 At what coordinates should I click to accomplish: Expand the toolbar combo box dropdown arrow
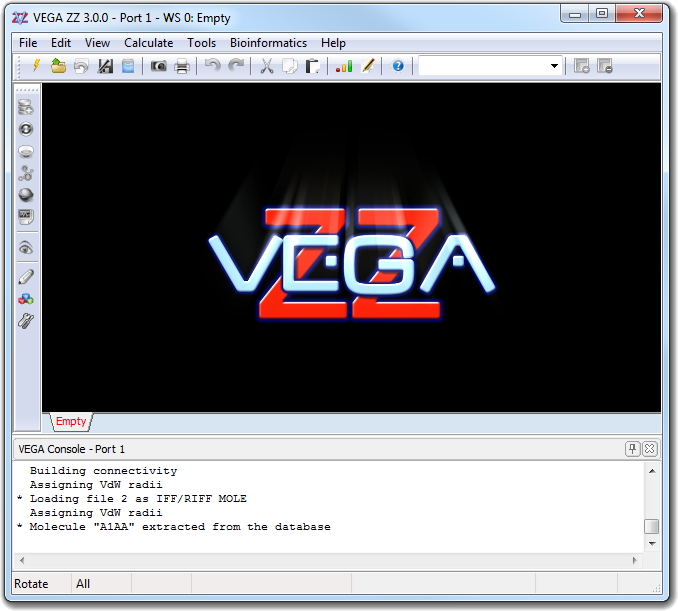pos(555,66)
